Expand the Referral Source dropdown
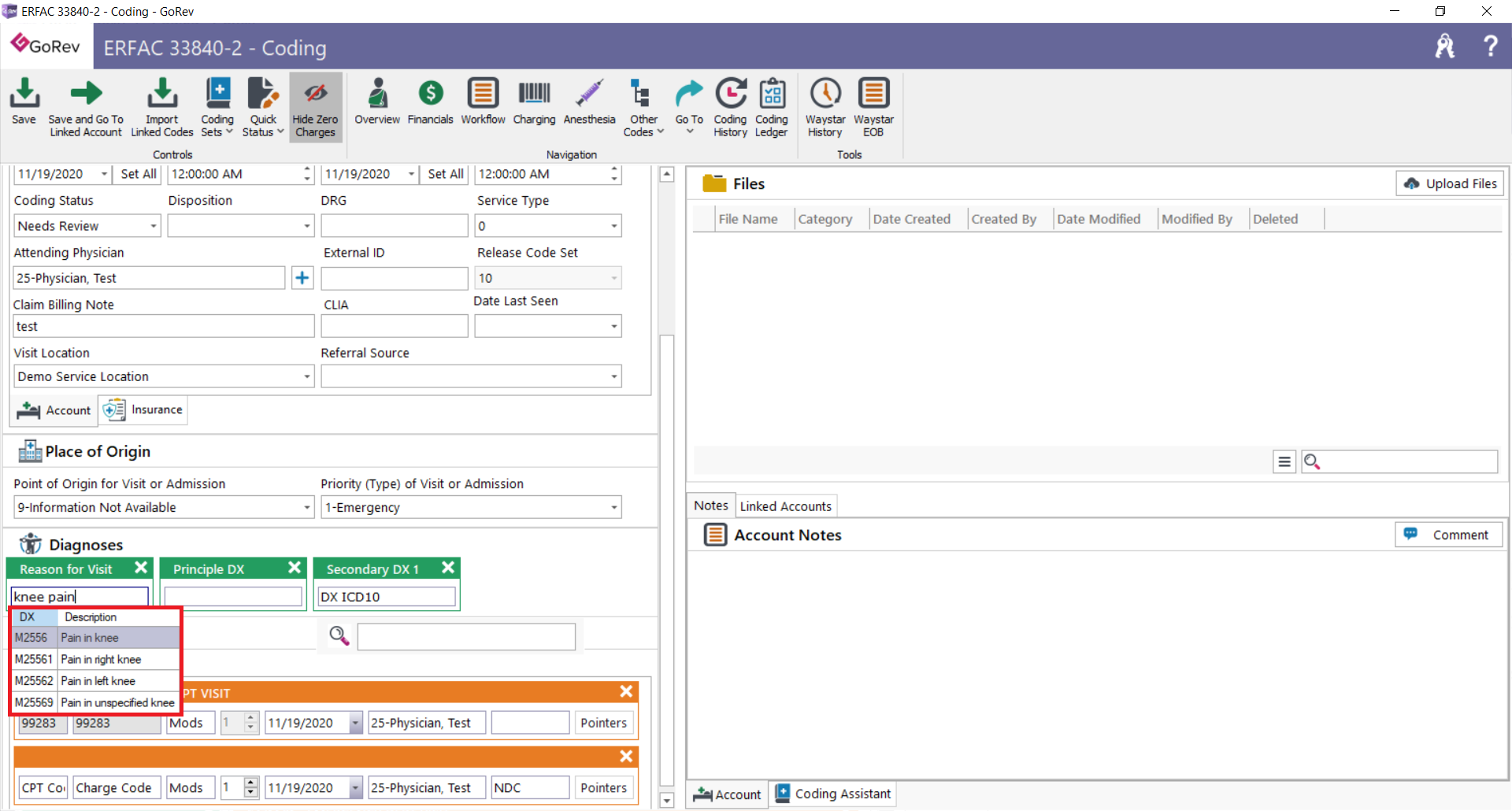Screen dimensions: 1512x811 tap(613, 376)
